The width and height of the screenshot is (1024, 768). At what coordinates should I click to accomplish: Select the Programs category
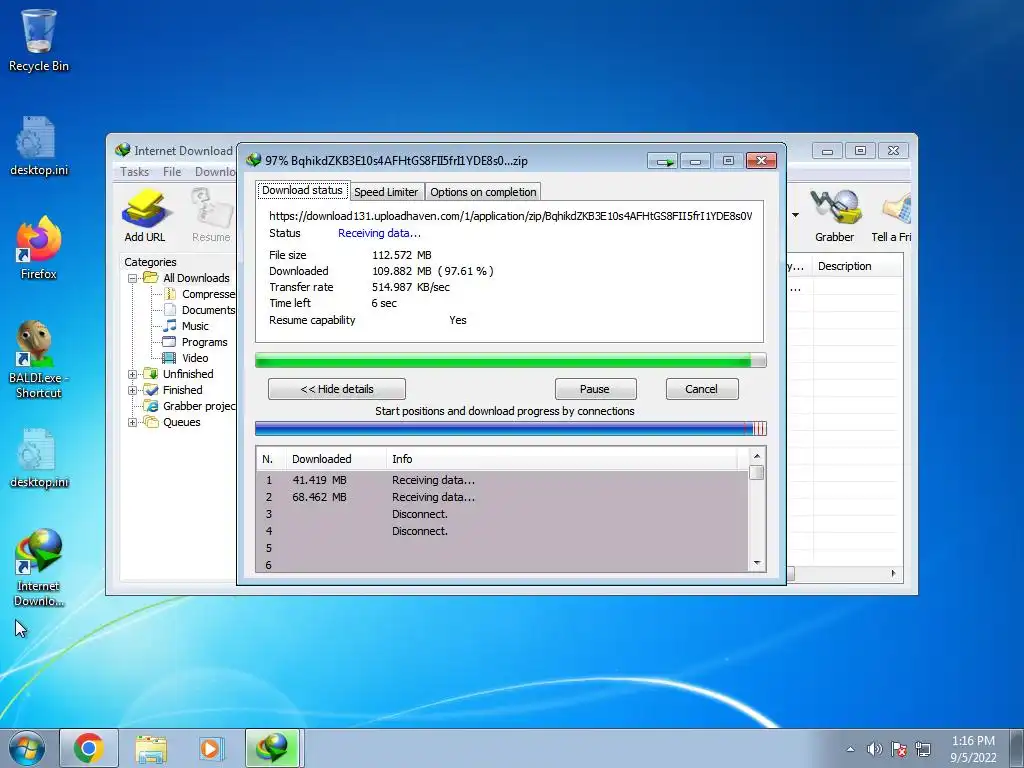[195, 342]
